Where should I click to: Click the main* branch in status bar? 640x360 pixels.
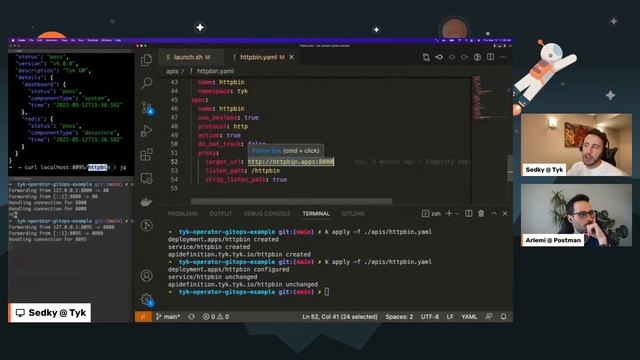coord(168,317)
